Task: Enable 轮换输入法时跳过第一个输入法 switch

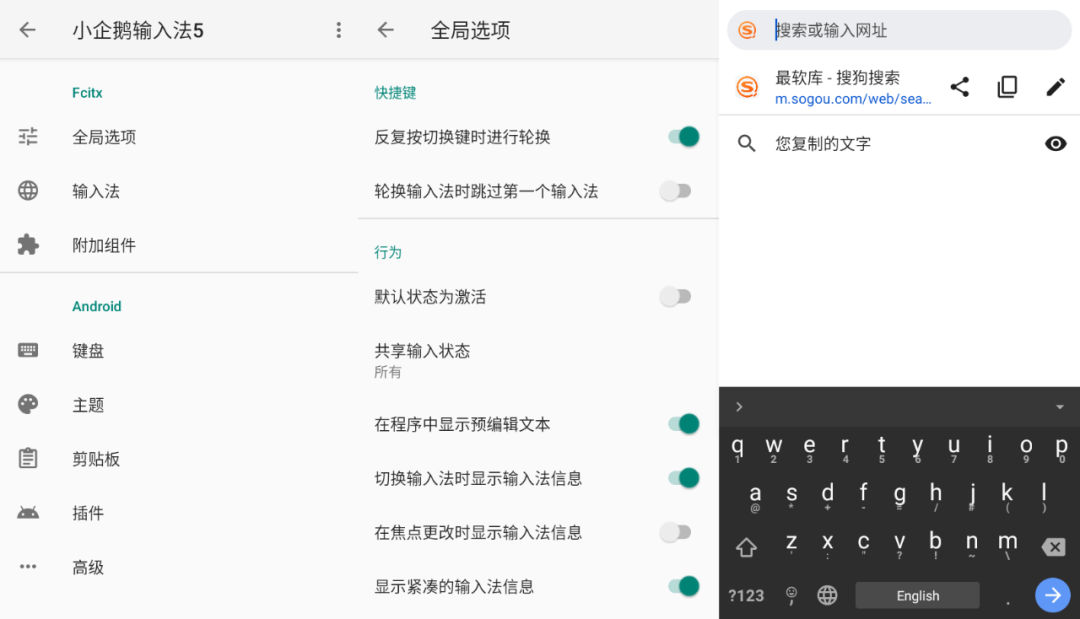Action: pos(676,191)
